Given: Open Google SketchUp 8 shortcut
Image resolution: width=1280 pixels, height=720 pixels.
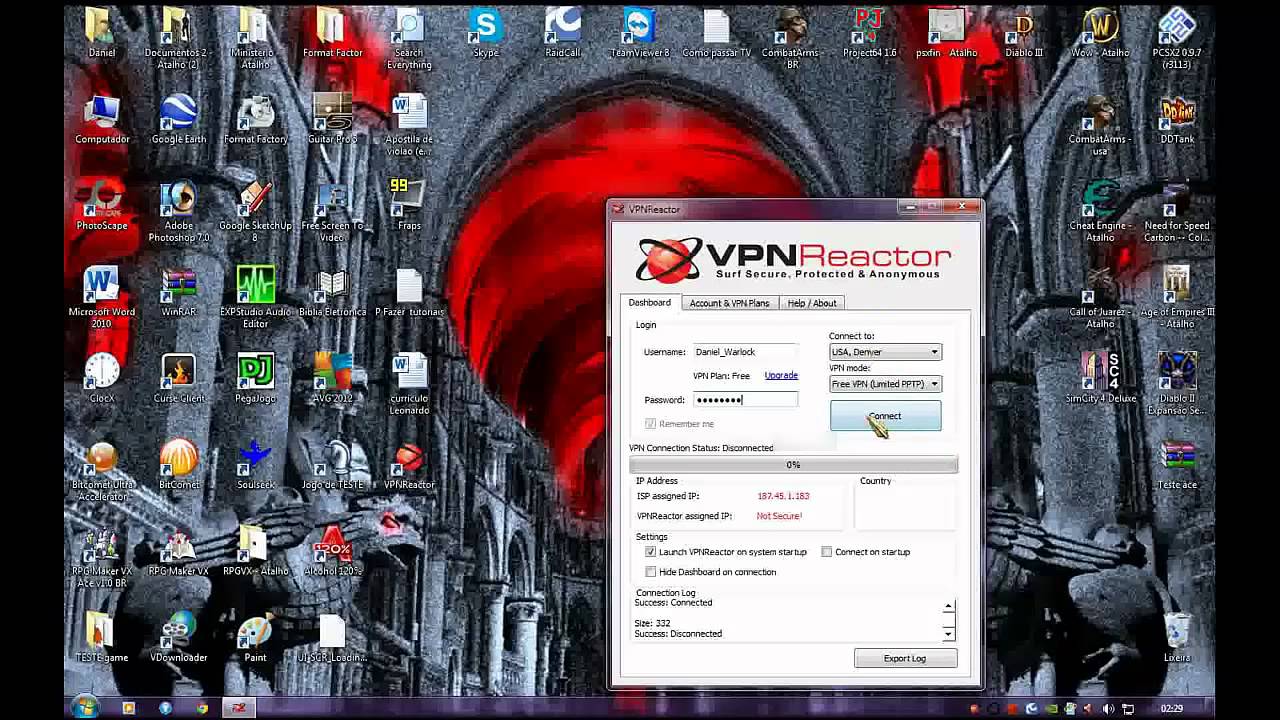Looking at the screenshot, I should tap(255, 212).
